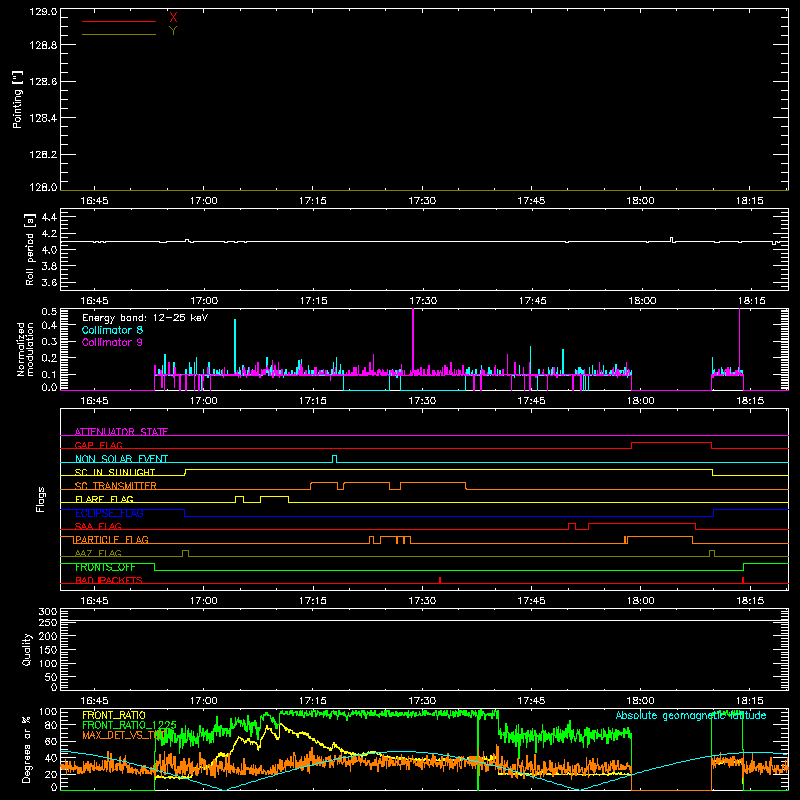The image size is (800, 800).
Task: Click the 16:45 time label under the Pointing panel
Action: tap(94, 201)
